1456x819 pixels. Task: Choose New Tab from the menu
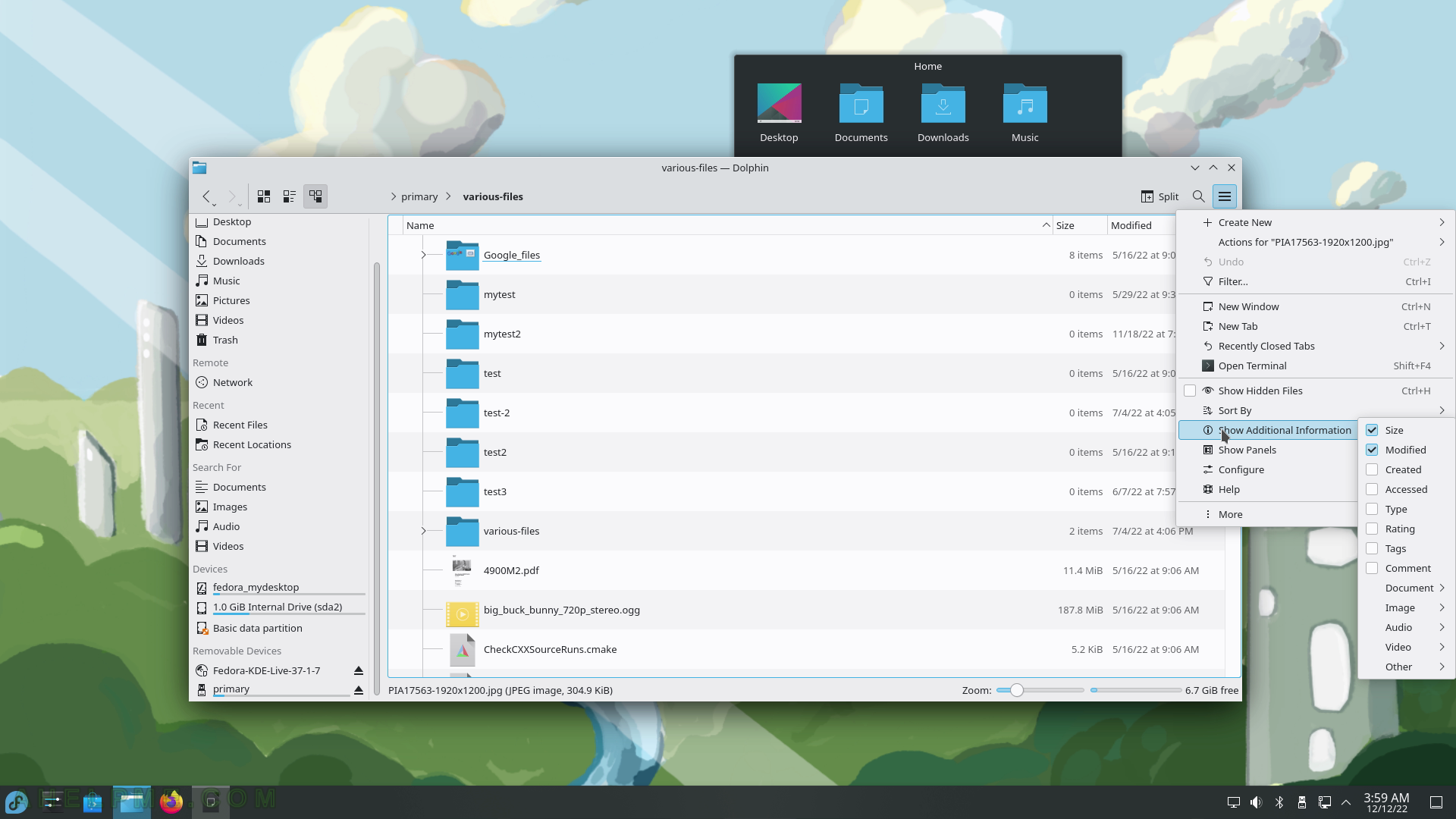pos(1316,326)
